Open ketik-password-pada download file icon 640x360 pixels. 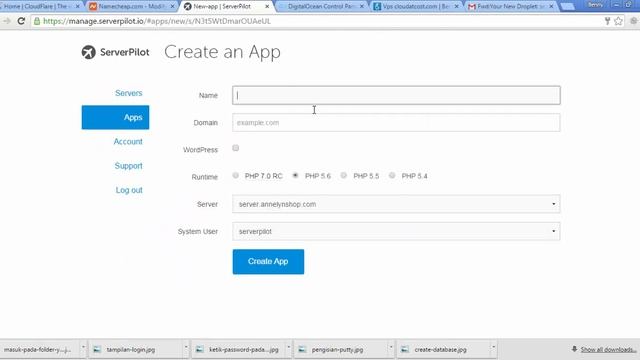(x=200, y=349)
